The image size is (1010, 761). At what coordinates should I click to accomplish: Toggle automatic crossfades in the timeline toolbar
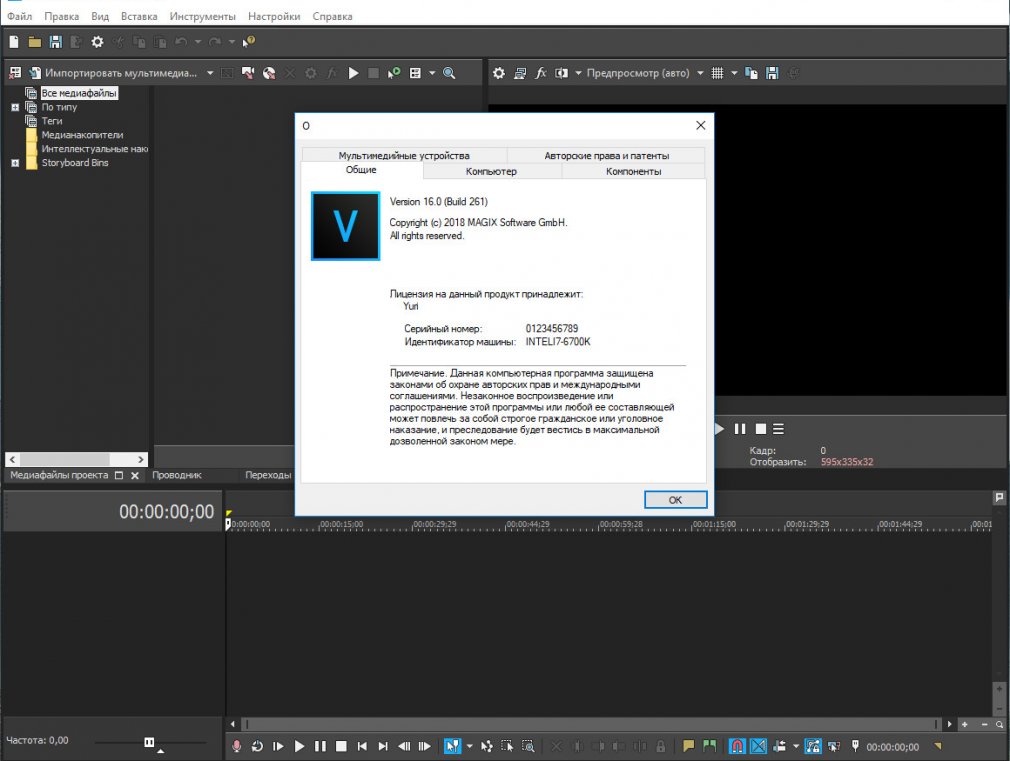click(759, 746)
